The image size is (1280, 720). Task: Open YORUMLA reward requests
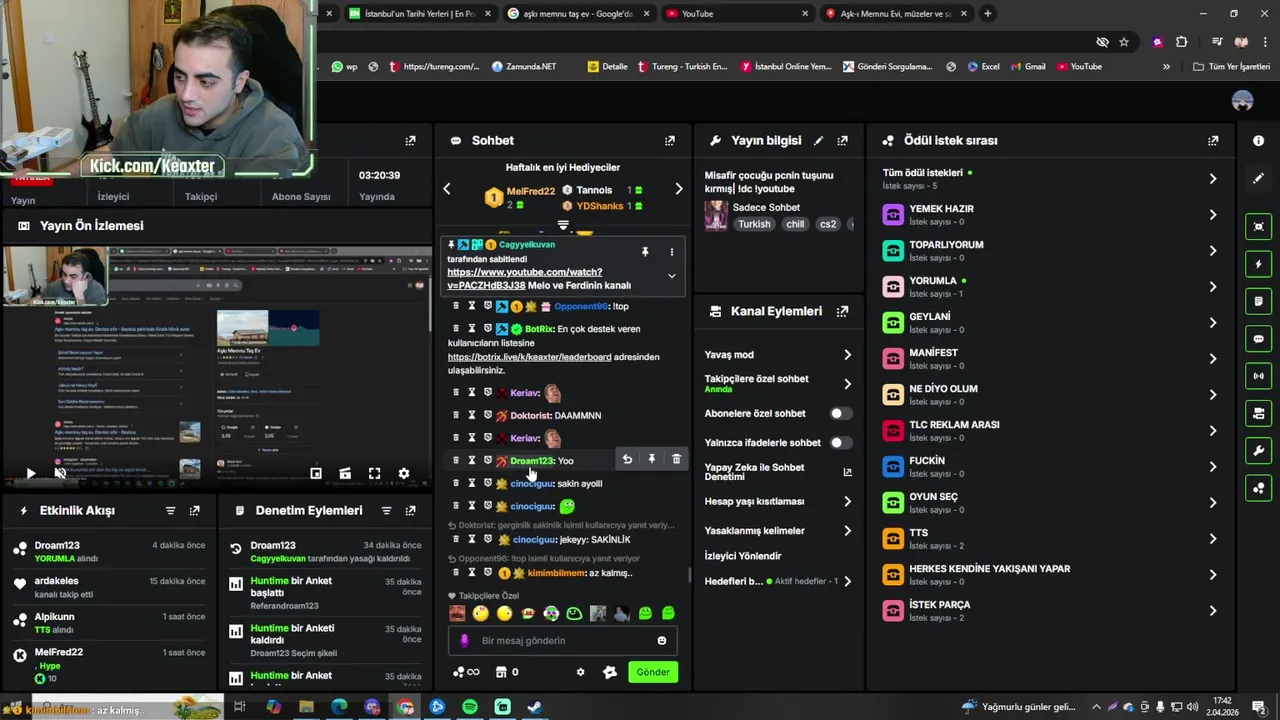click(1051, 287)
